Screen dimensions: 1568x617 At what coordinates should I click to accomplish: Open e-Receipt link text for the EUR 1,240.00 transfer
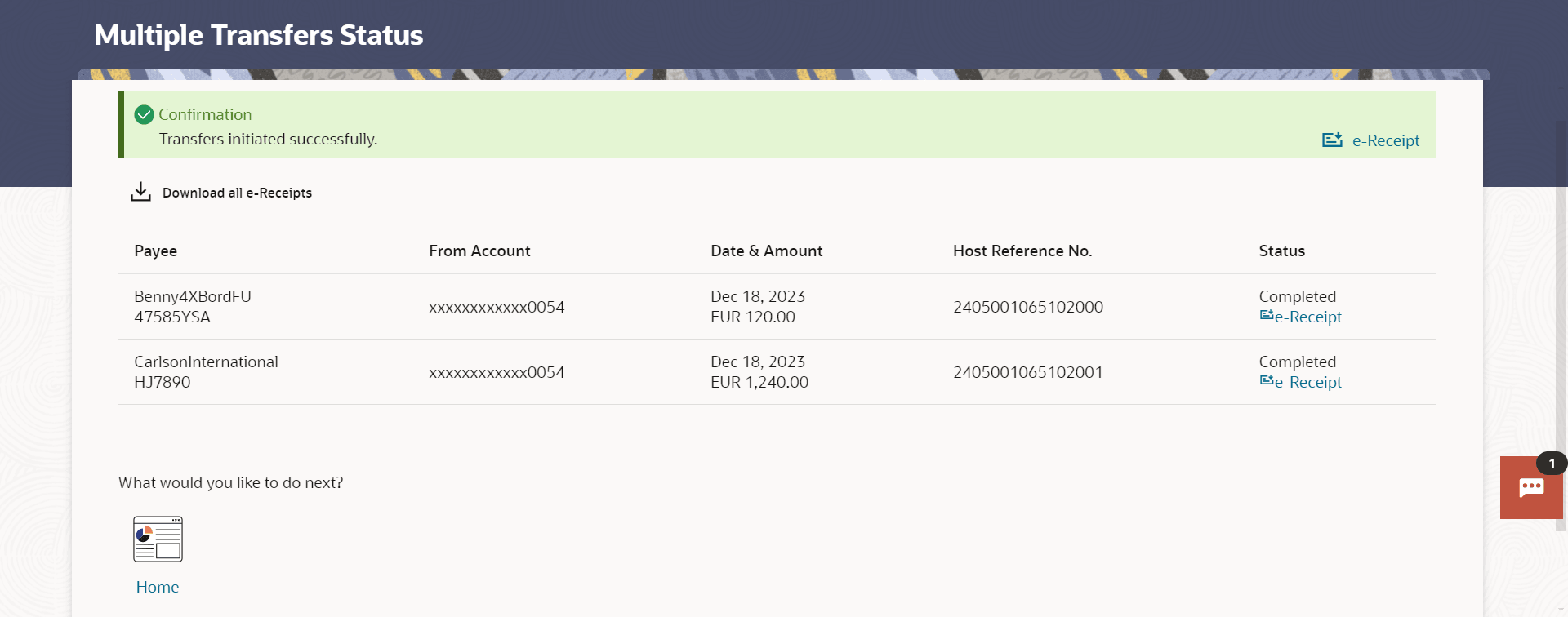[1308, 382]
